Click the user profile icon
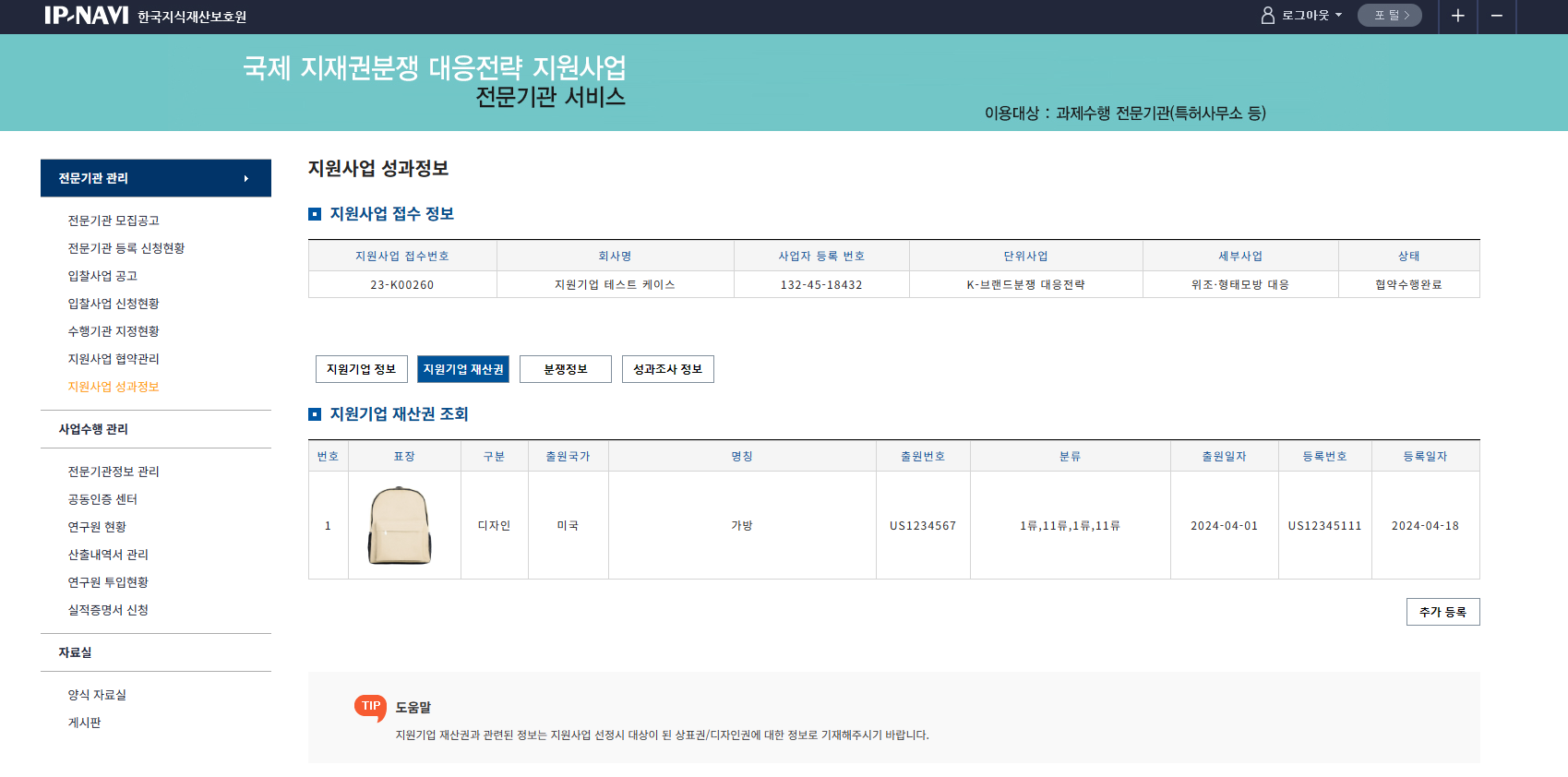 coord(1267,16)
